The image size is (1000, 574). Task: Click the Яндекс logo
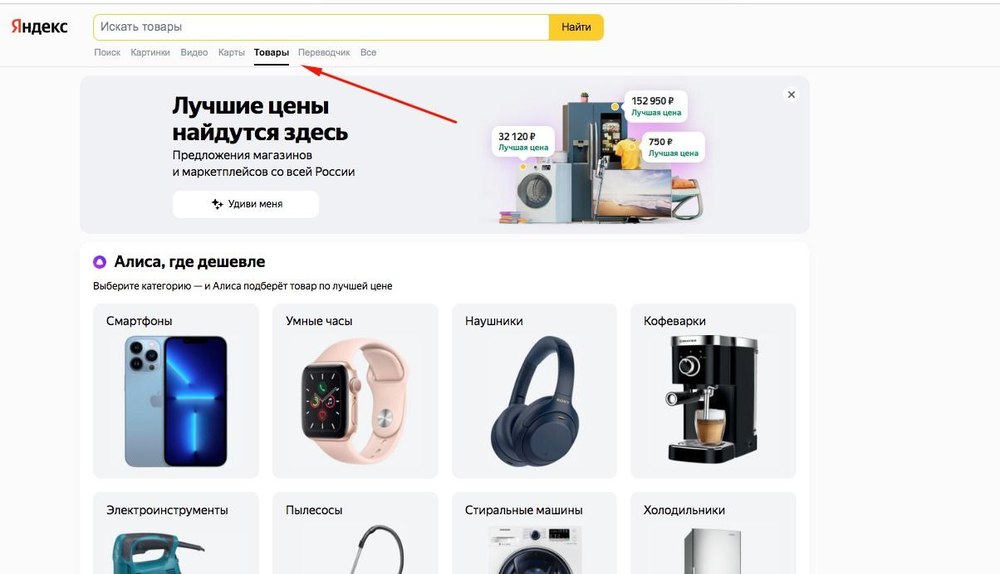click(x=40, y=27)
